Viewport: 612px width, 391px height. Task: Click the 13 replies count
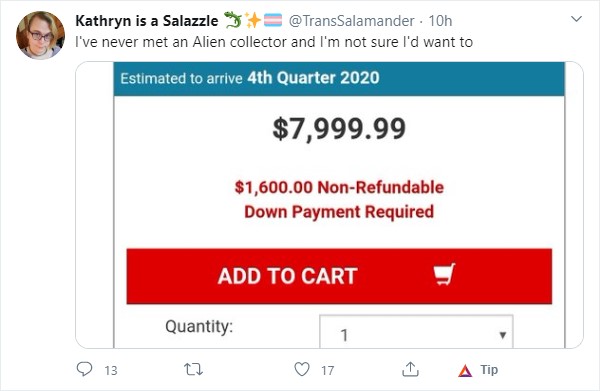pos(111,370)
